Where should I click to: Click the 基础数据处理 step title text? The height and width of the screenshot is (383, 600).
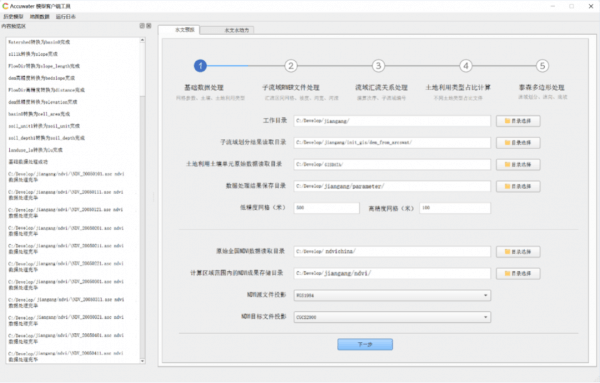pos(204,88)
